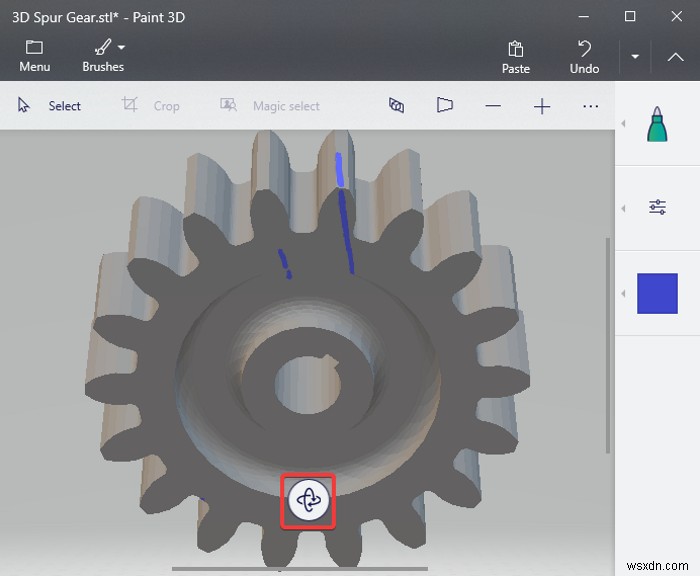Collapse the ribbon with the up chevron
Image resolution: width=700 pixels, height=576 pixels.
point(675,57)
